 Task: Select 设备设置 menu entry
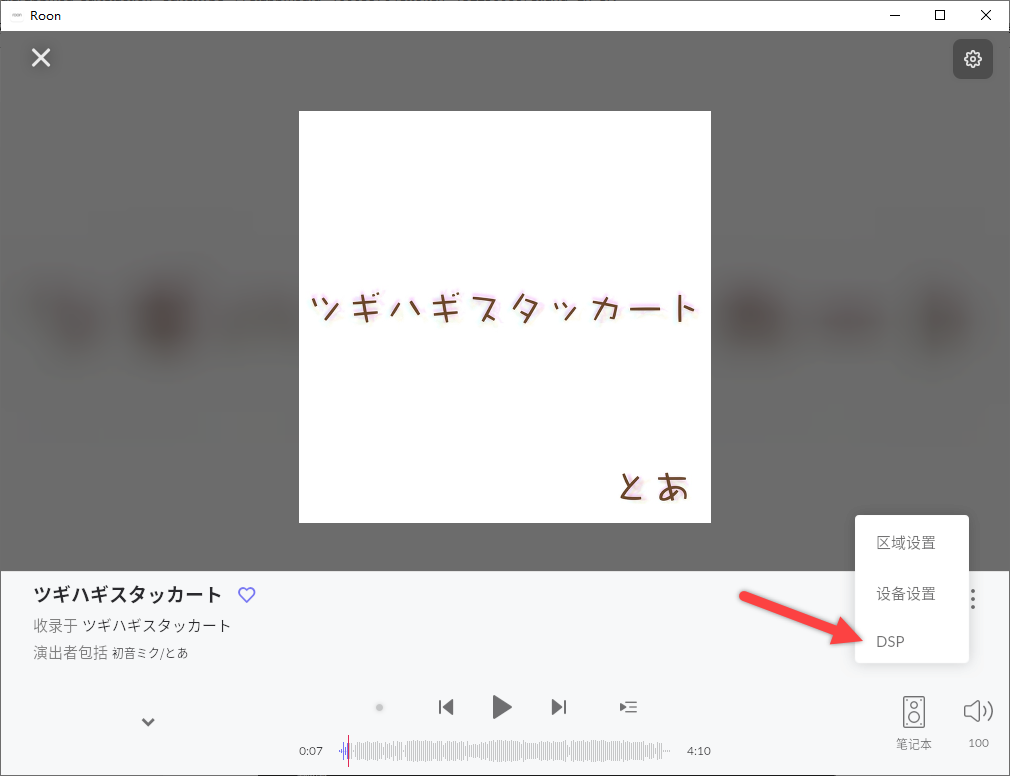coord(911,594)
